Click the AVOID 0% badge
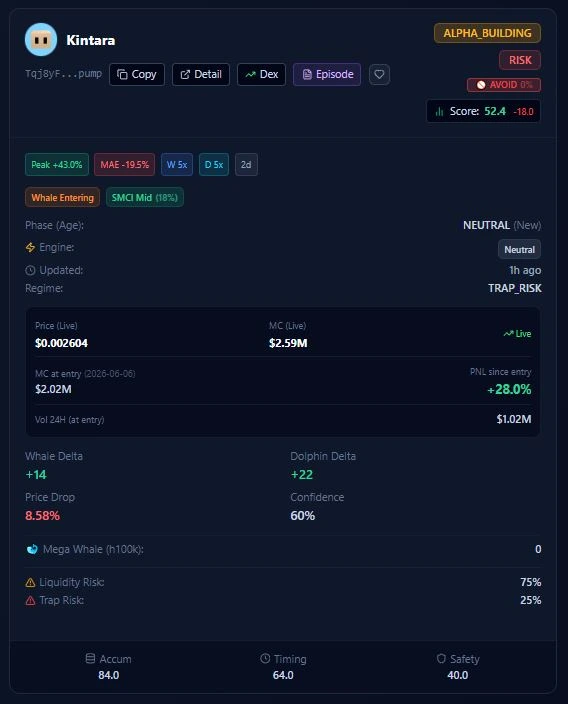 [x=504, y=85]
